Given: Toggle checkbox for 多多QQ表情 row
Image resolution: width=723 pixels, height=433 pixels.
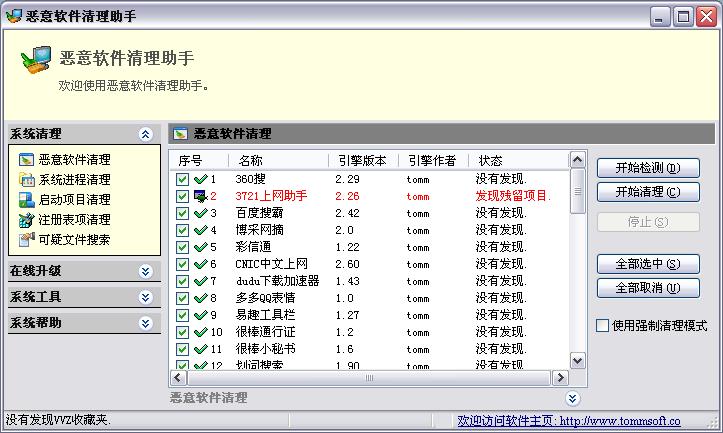Looking at the screenshot, I should tap(182, 298).
